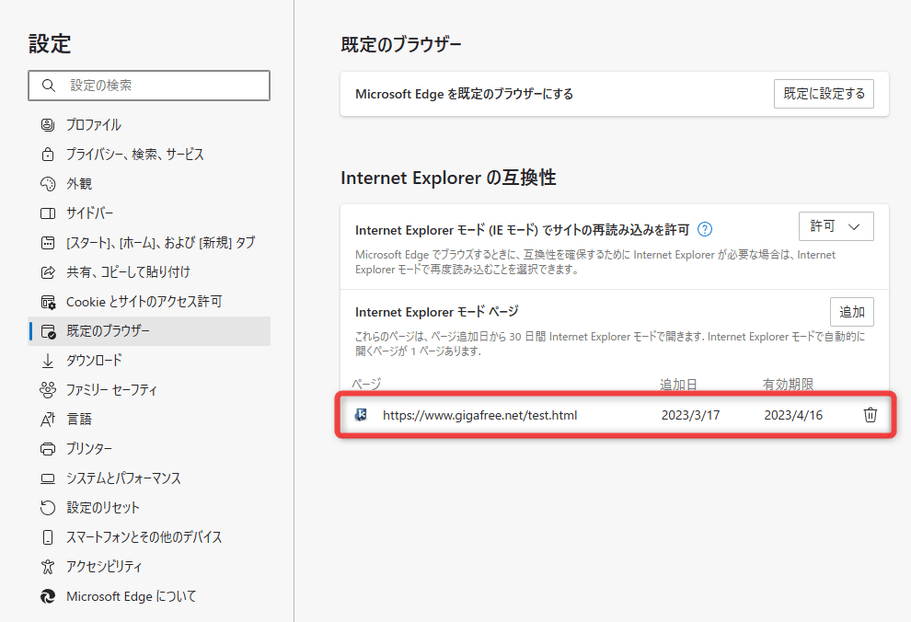The height and width of the screenshot is (622, 911).
Task: Click the 追加日 column header
Action: (x=679, y=384)
